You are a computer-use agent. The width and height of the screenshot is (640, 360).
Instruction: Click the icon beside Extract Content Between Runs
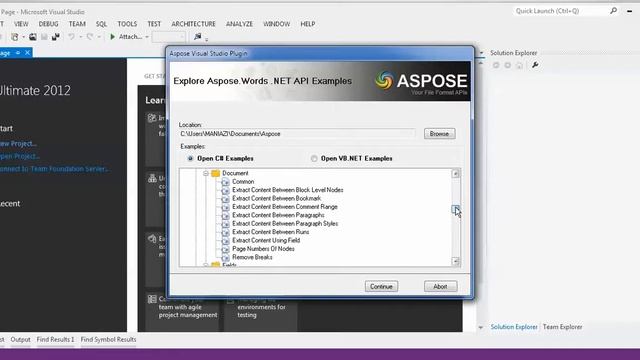[x=225, y=232]
